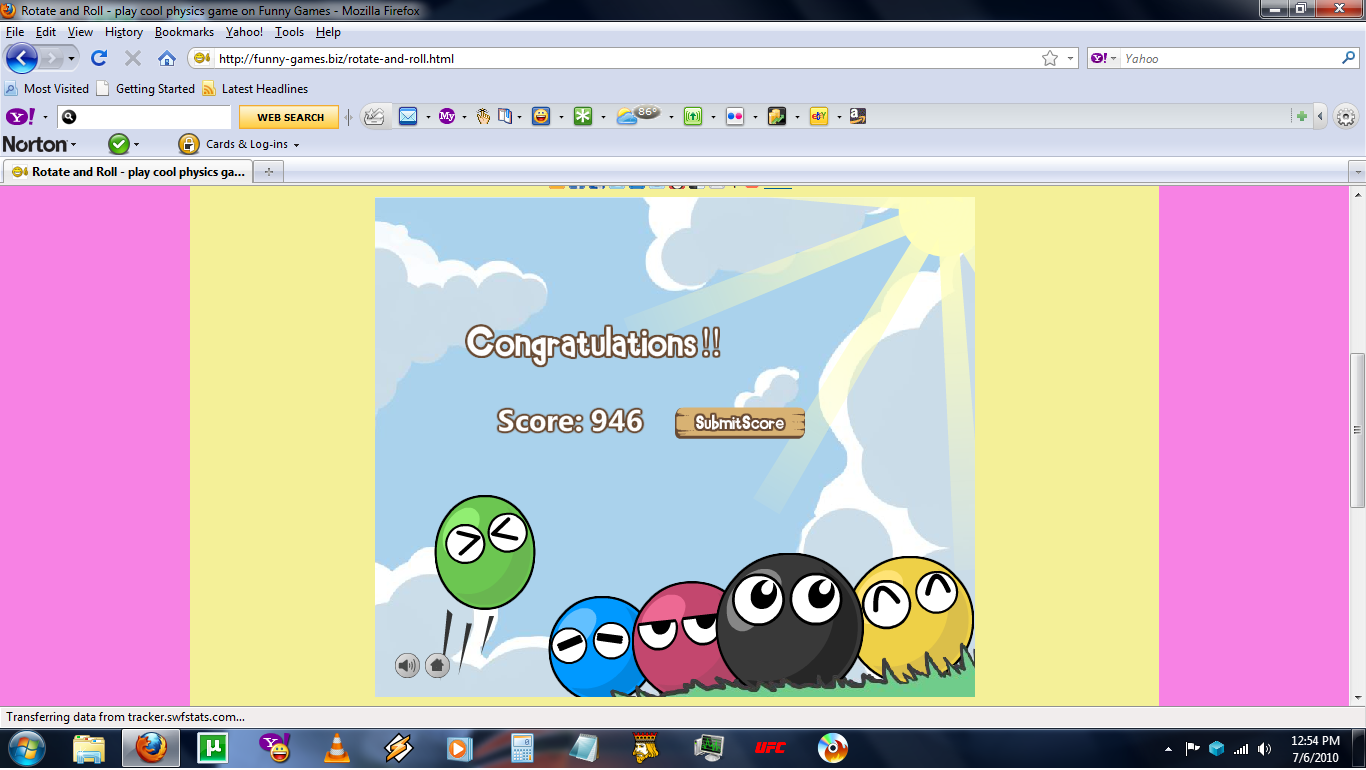Open the list all tabs dropdown
Viewport: 1366px width, 770px height.
[x=1357, y=172]
